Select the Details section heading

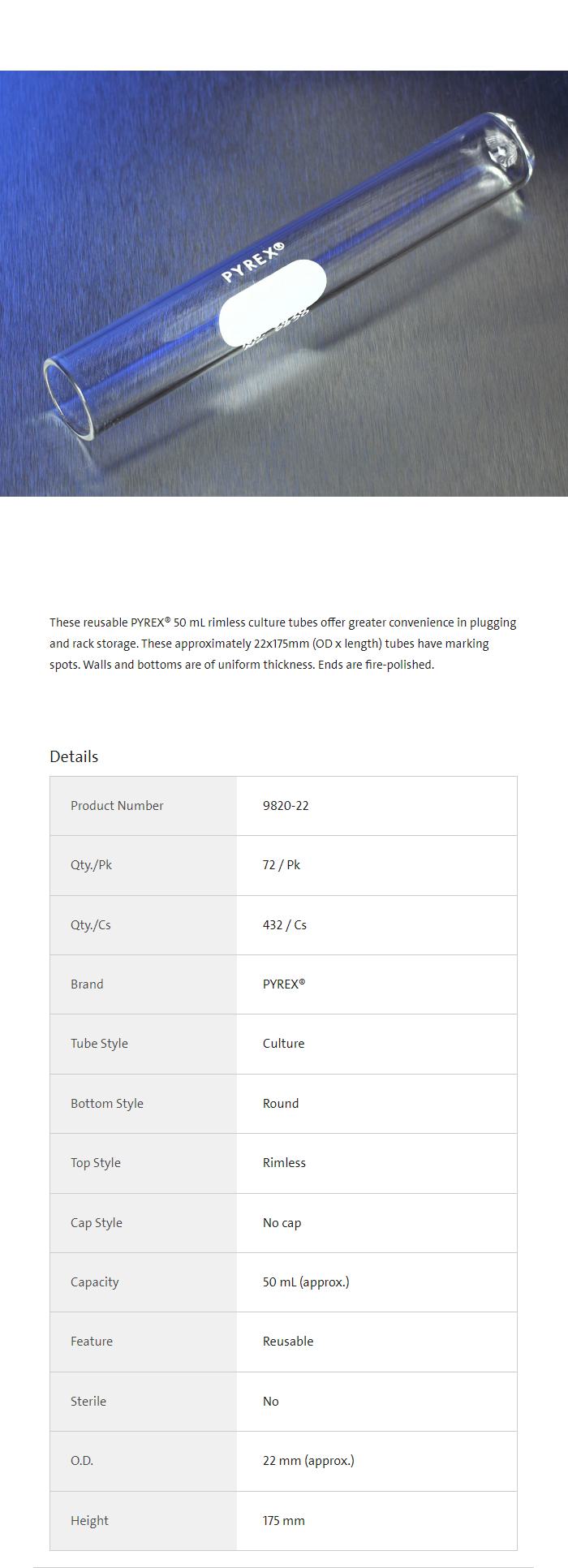74,756
